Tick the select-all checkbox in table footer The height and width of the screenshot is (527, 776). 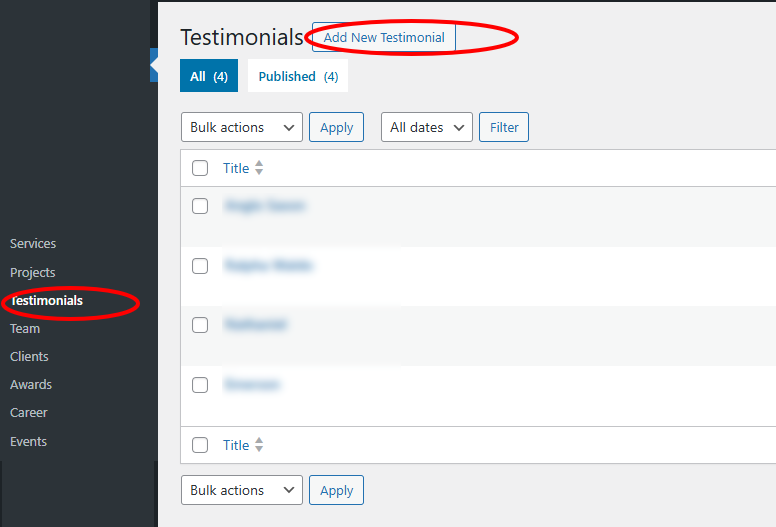click(200, 445)
